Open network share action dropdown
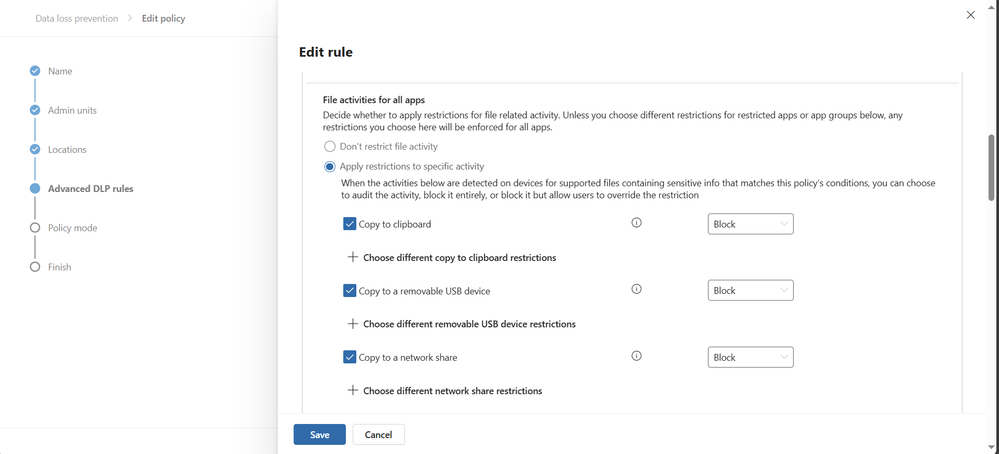The image size is (999, 454). pos(750,357)
